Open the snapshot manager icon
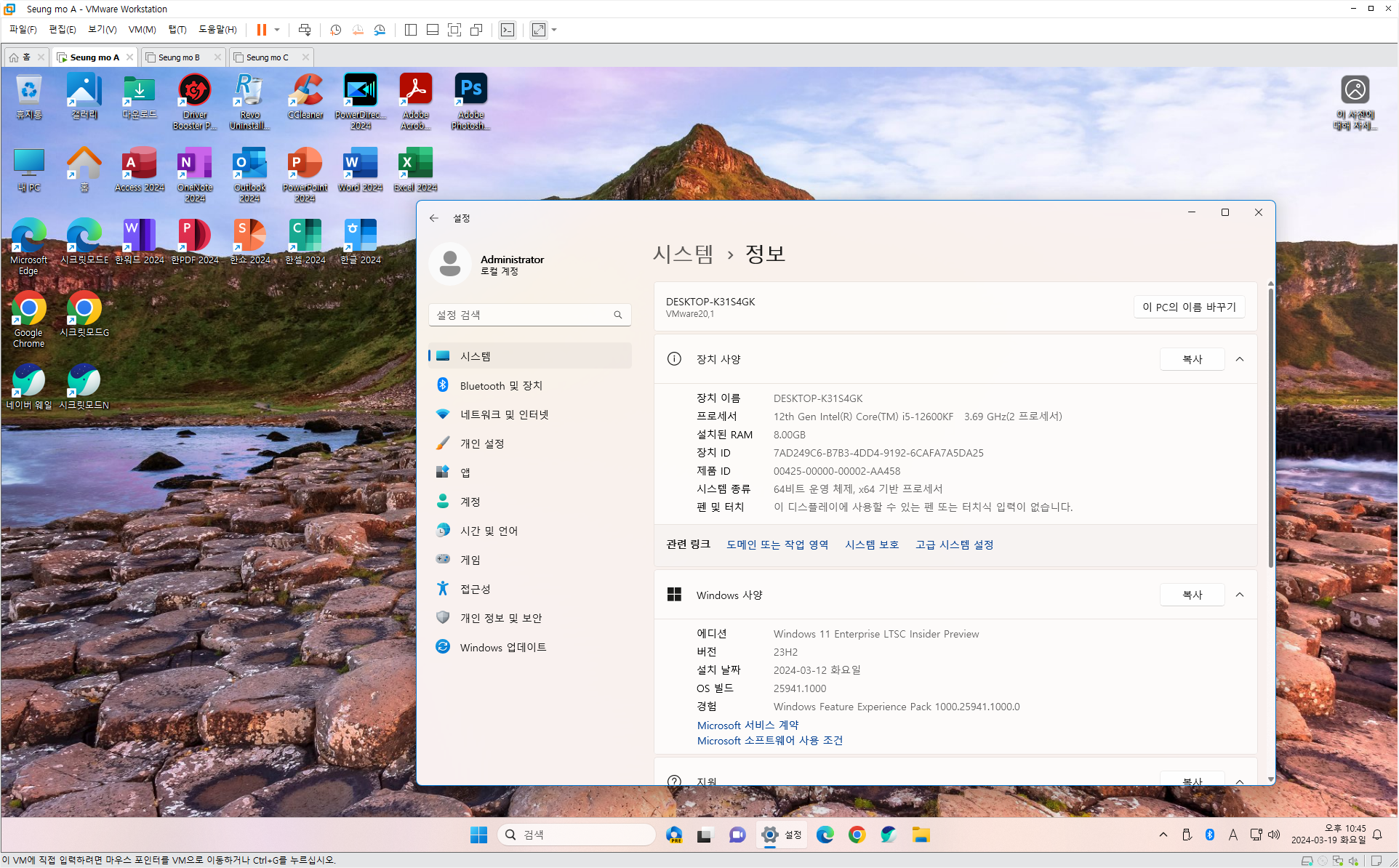 click(x=380, y=30)
